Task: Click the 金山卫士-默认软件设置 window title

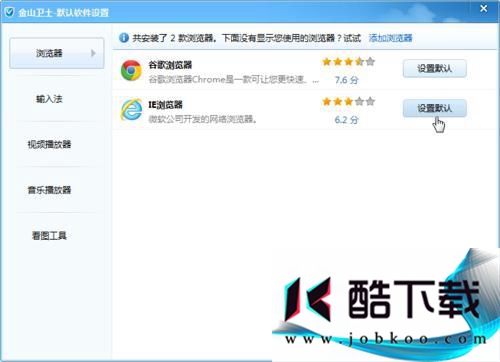Action: click(64, 13)
